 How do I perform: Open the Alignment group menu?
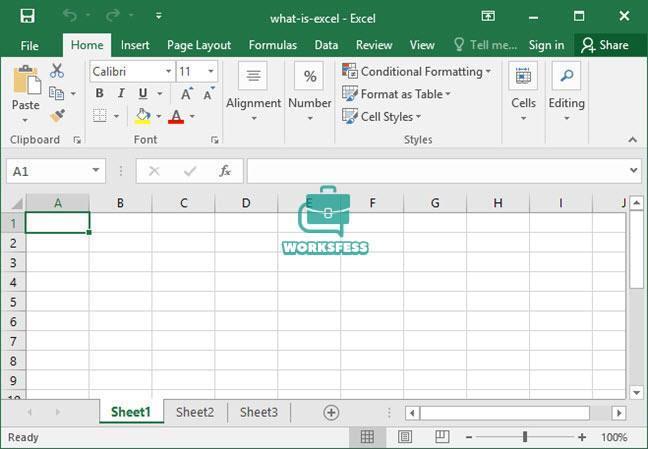tap(253, 92)
